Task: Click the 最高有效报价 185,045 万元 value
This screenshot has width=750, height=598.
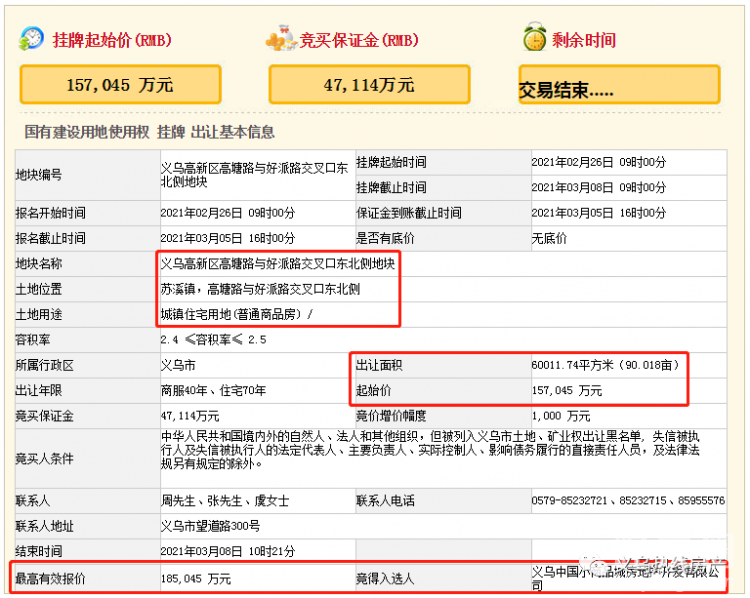Action: point(197,578)
